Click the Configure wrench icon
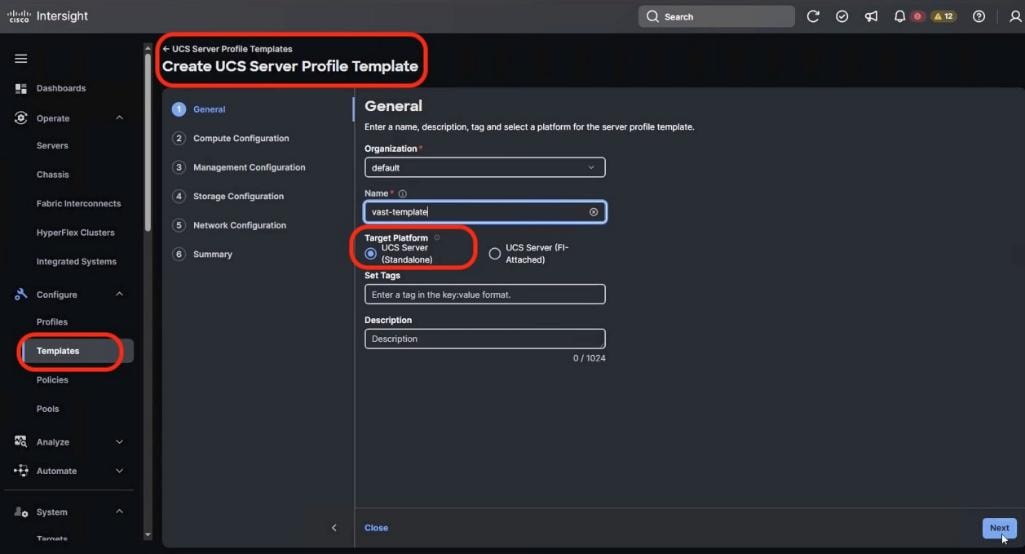 21,294
